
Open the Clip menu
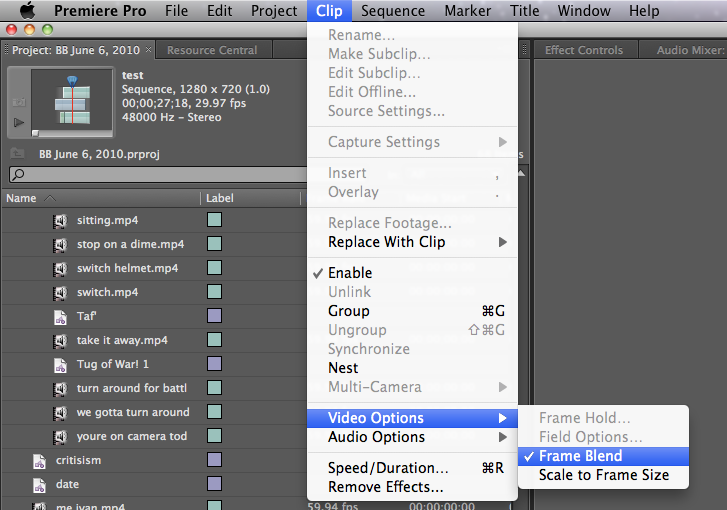329,11
